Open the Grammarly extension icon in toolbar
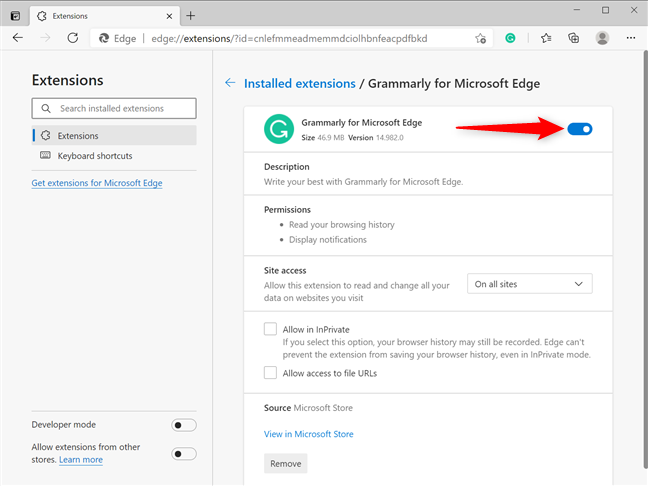This screenshot has width=648, height=486. [x=510, y=38]
